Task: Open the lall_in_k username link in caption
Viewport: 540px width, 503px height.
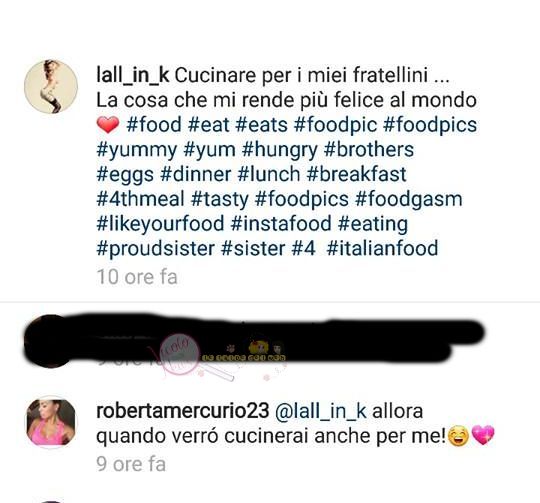Action: [x=133, y=76]
